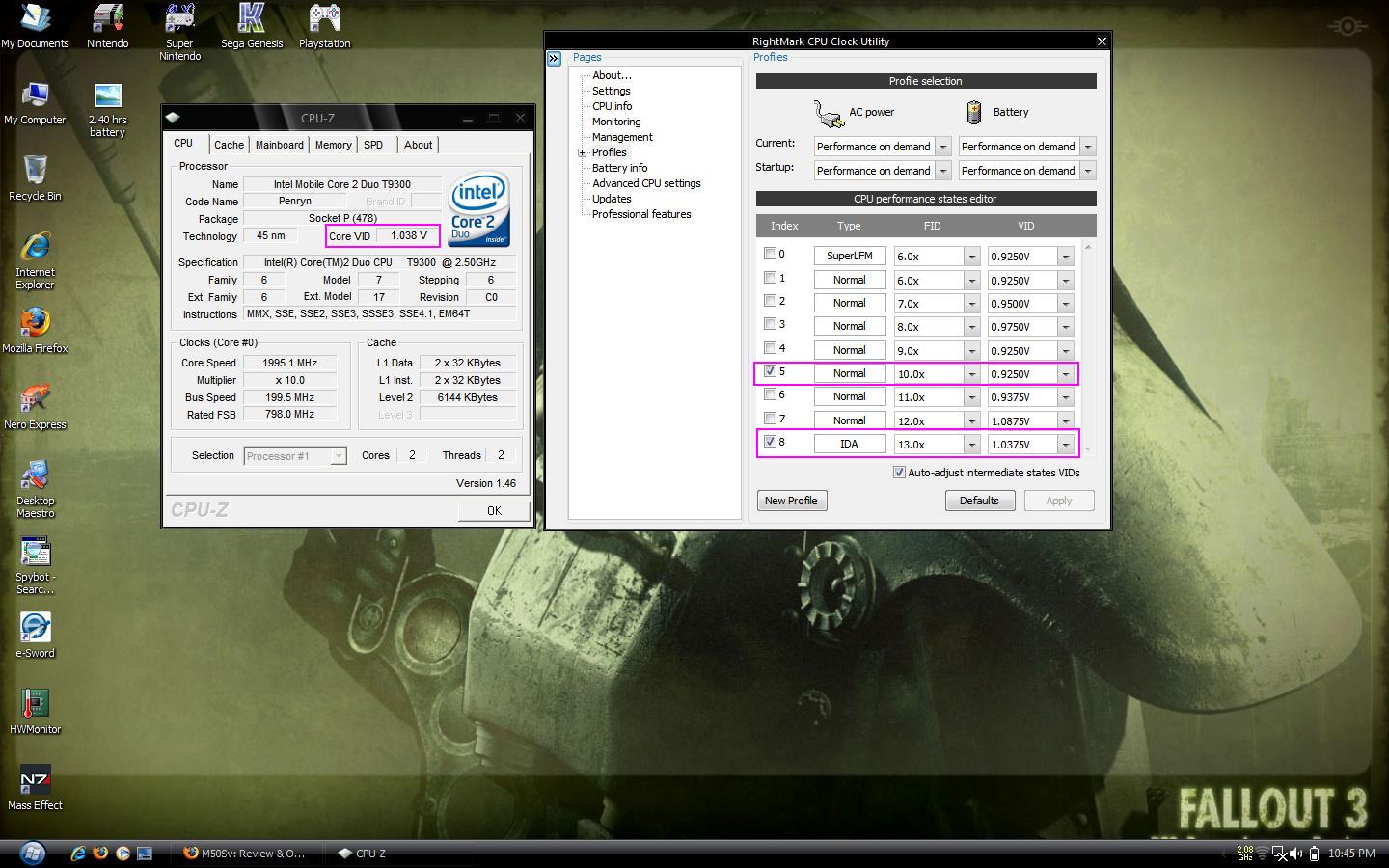
Task: Expand the Profiles tree node
Action: tap(582, 153)
